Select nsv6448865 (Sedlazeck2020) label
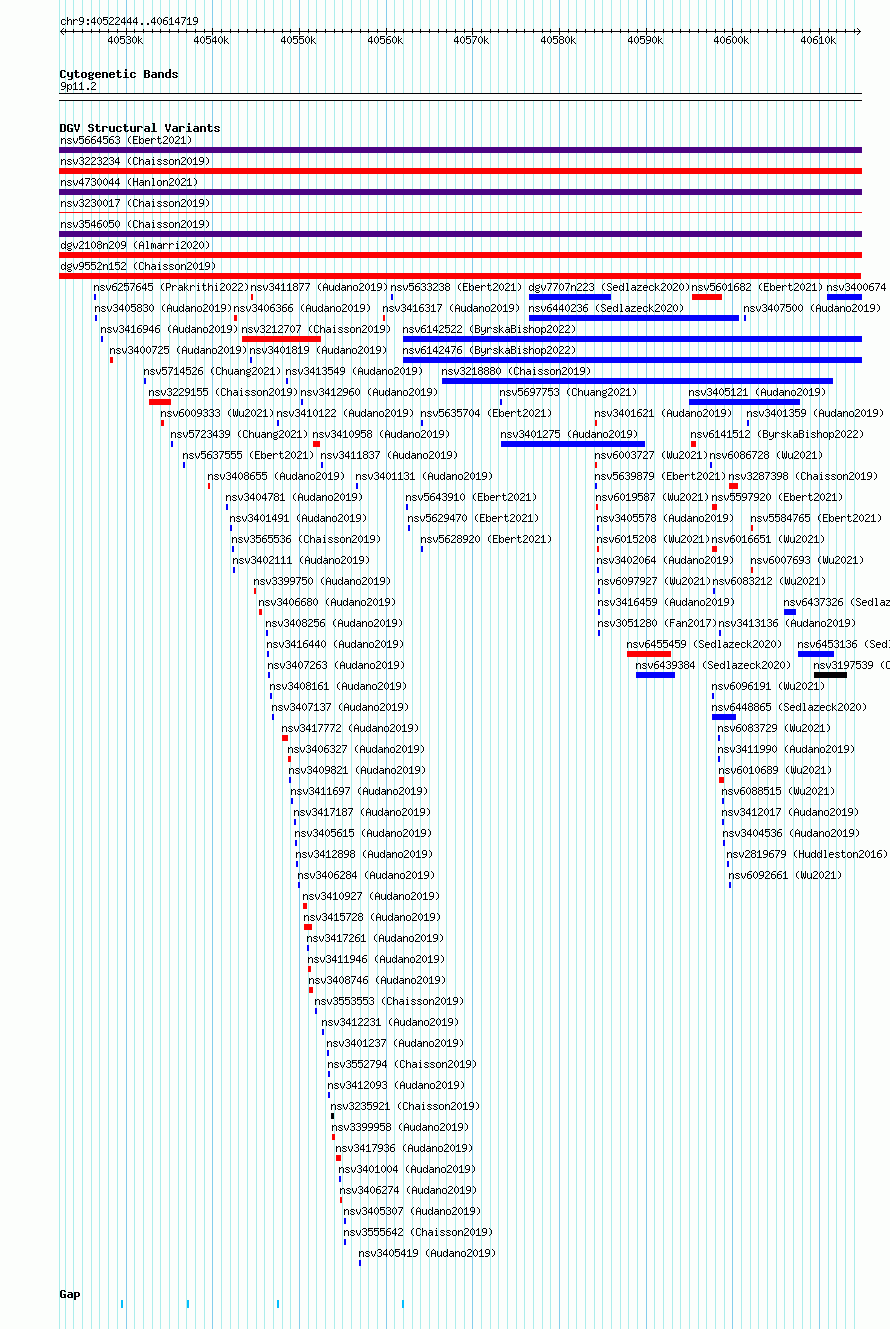This screenshot has height=1329, width=890. pyautogui.click(x=789, y=708)
